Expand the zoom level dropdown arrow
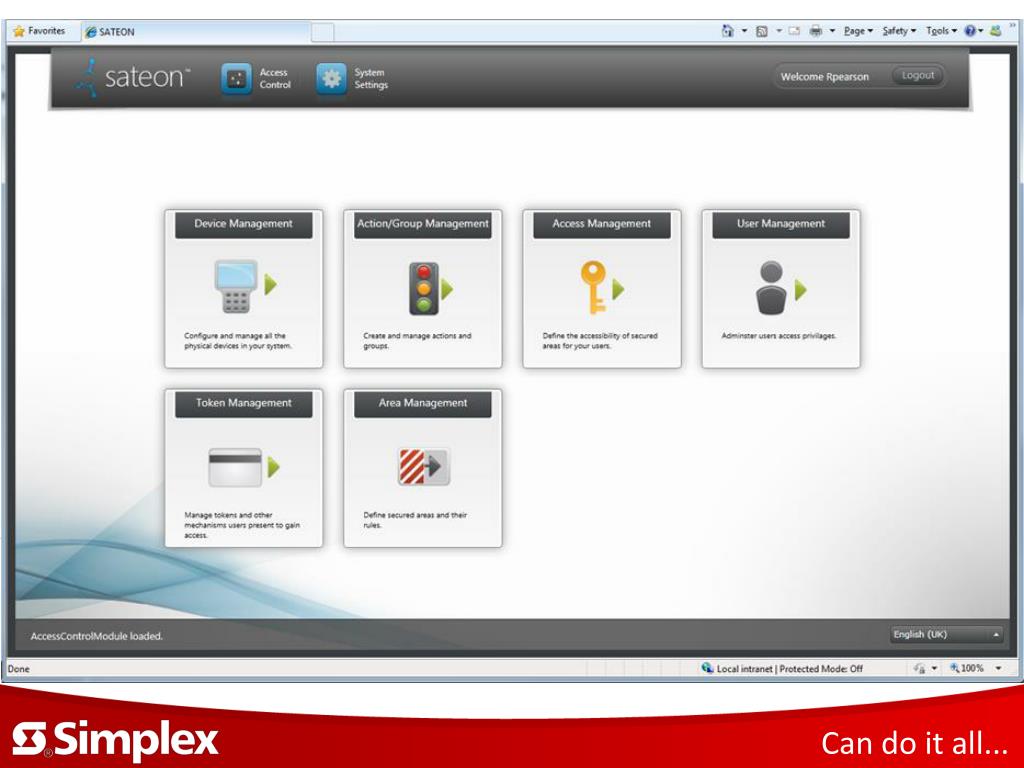This screenshot has height=768, width=1024. (998, 668)
